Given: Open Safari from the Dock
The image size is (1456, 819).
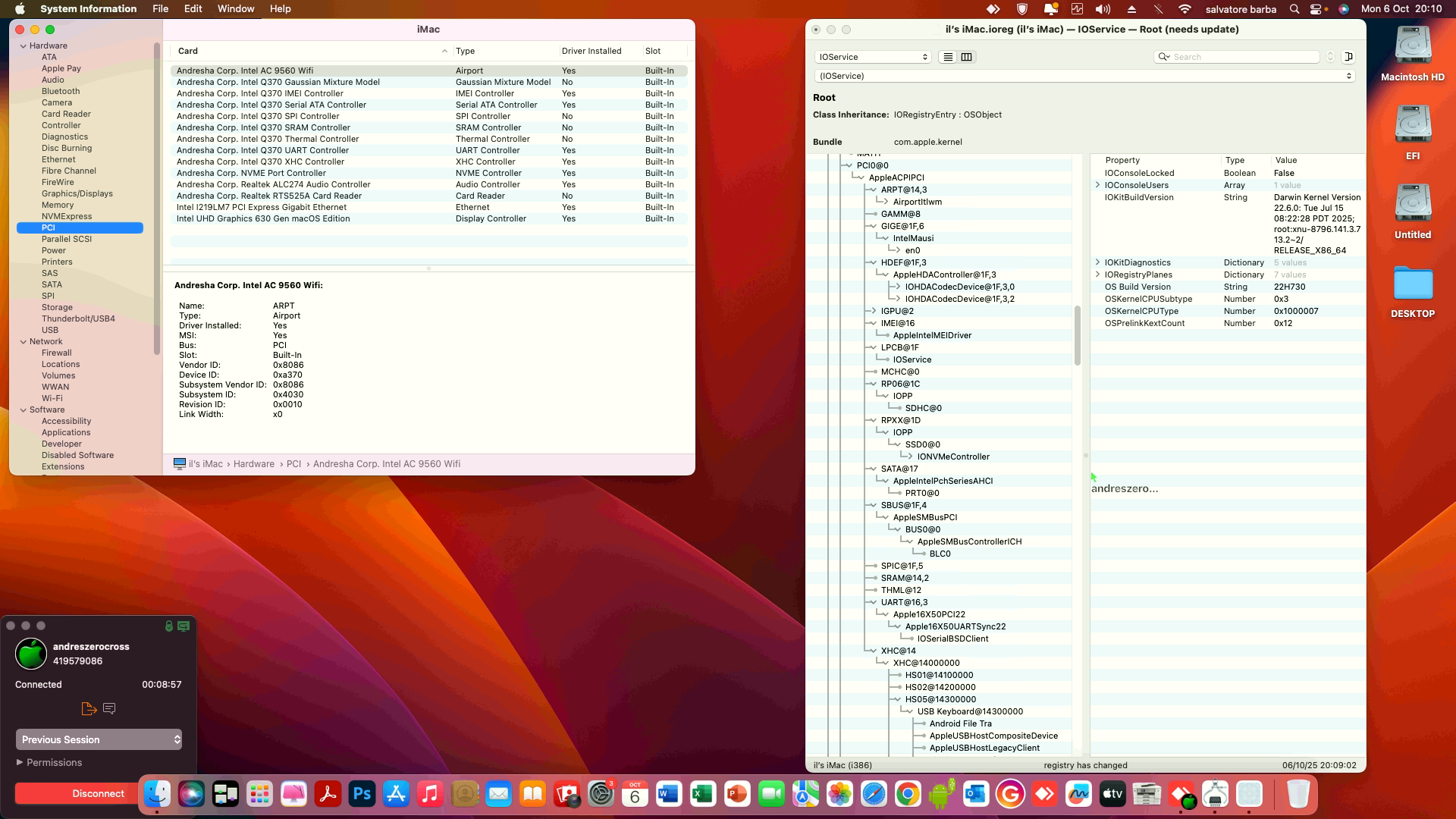Looking at the screenshot, I should tap(874, 794).
